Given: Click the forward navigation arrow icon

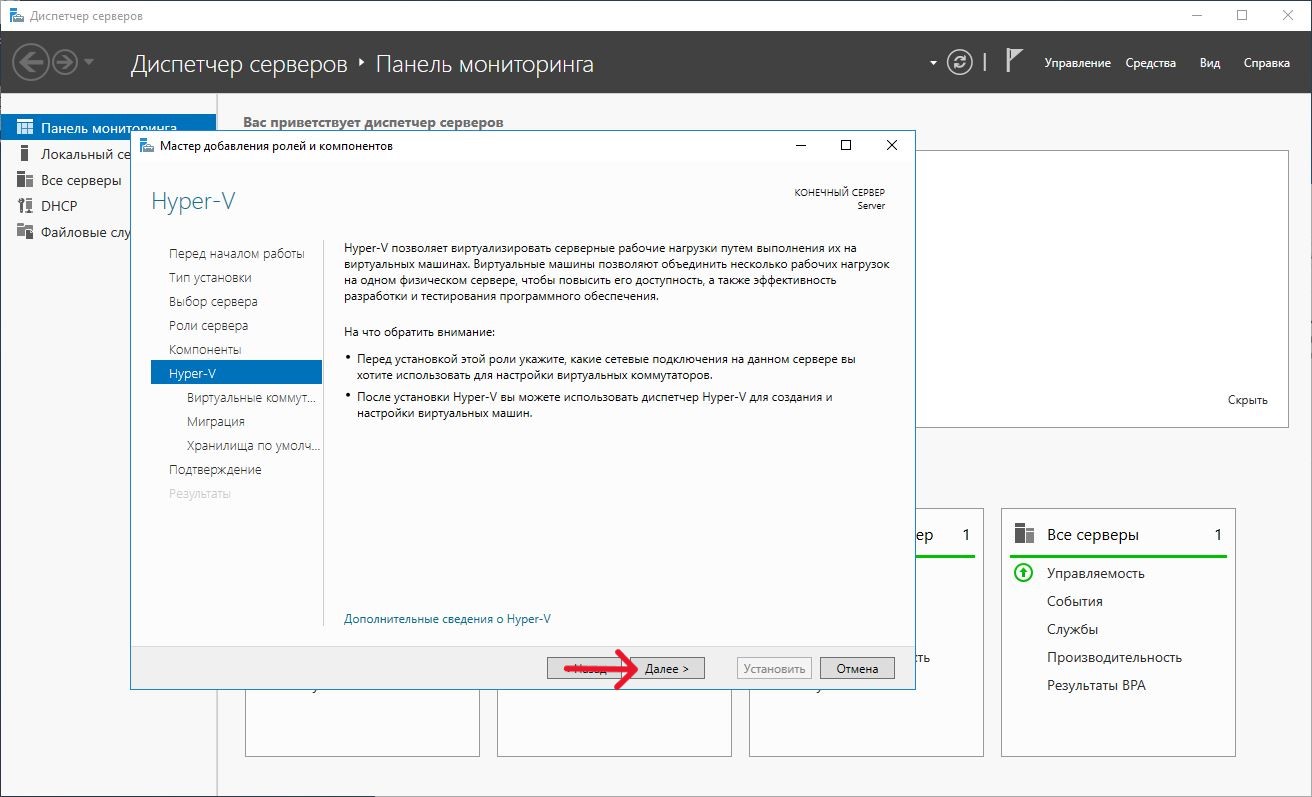Looking at the screenshot, I should point(65,63).
